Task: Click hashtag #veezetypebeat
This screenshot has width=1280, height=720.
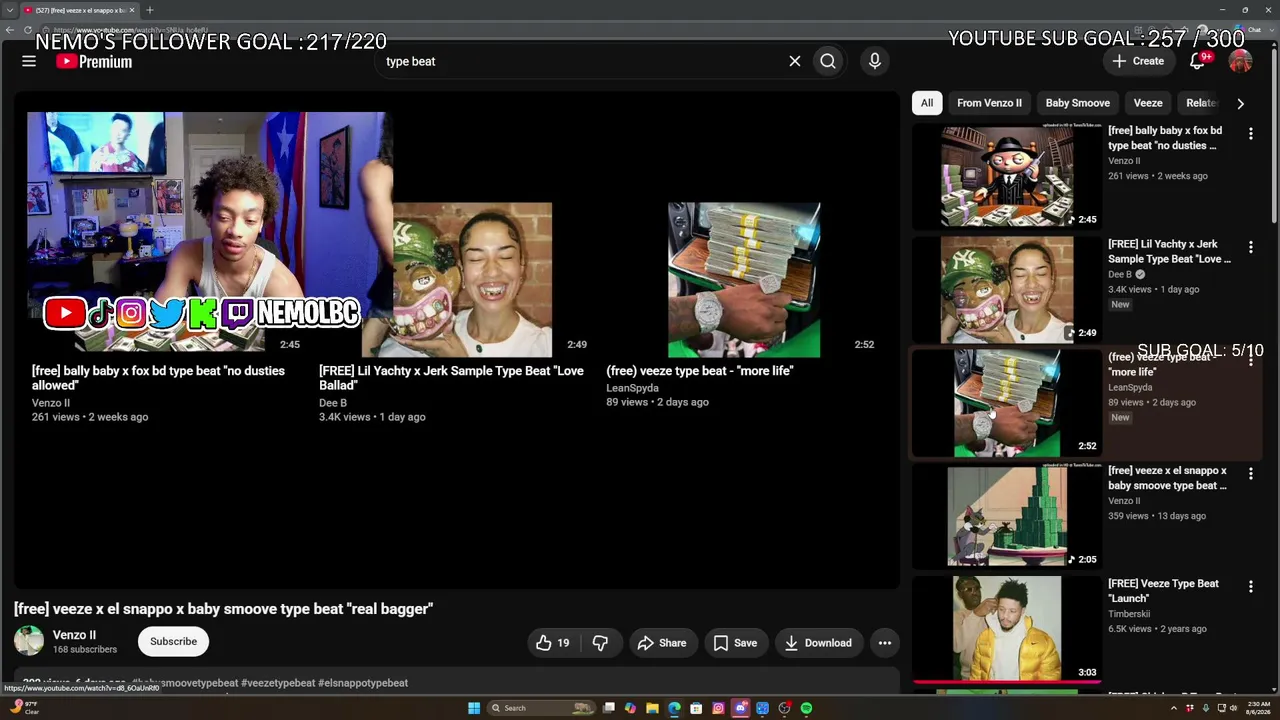Action: tap(278, 683)
